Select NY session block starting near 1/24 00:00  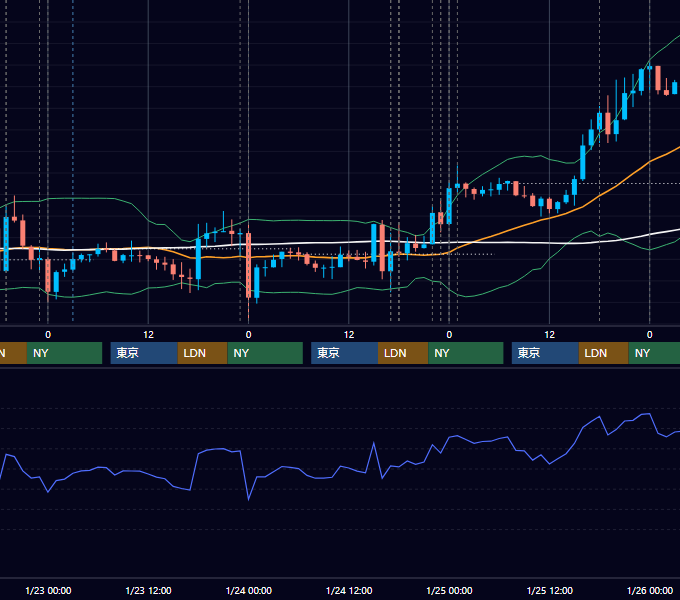coord(265,353)
